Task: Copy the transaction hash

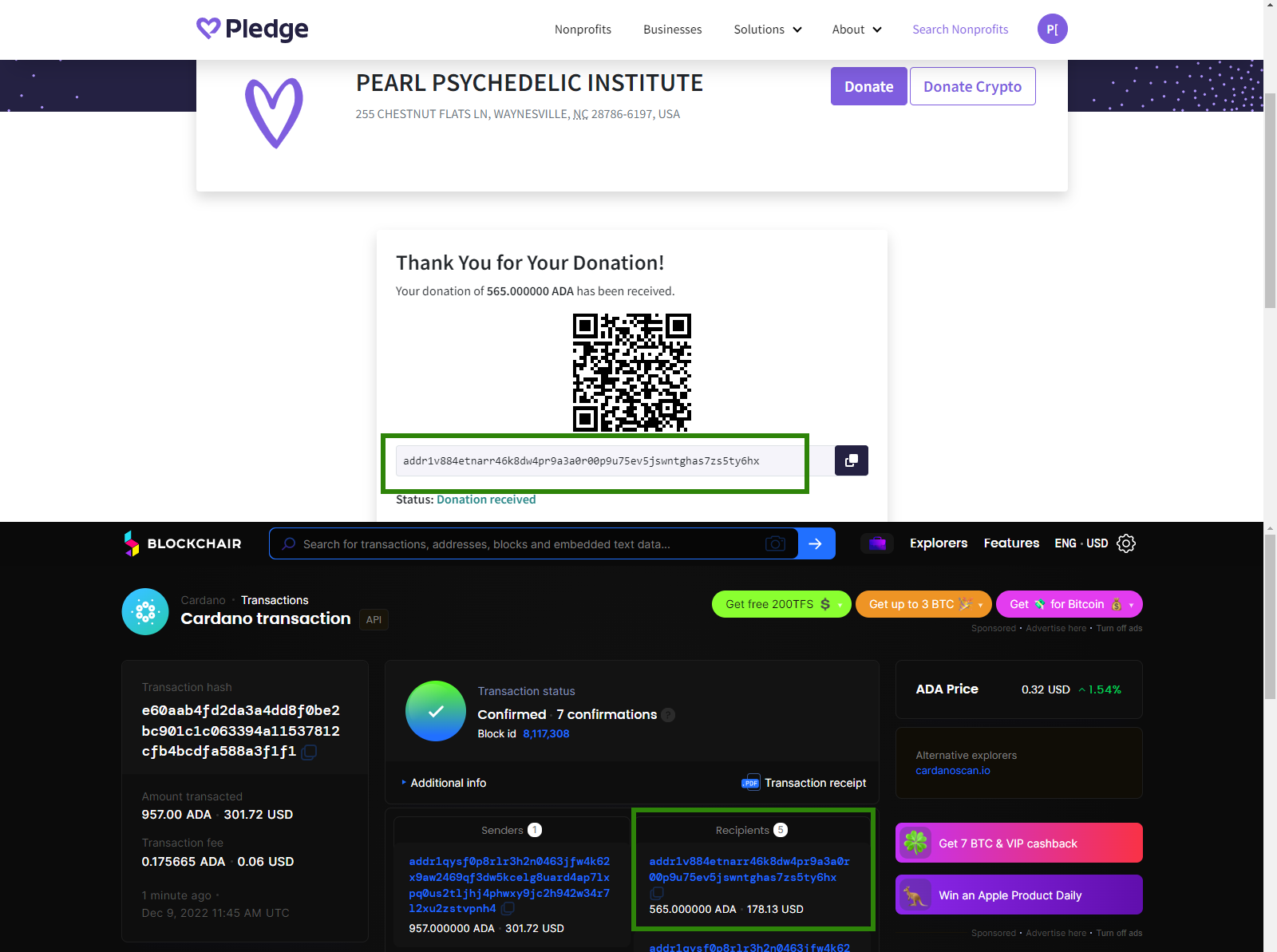Action: tap(310, 752)
